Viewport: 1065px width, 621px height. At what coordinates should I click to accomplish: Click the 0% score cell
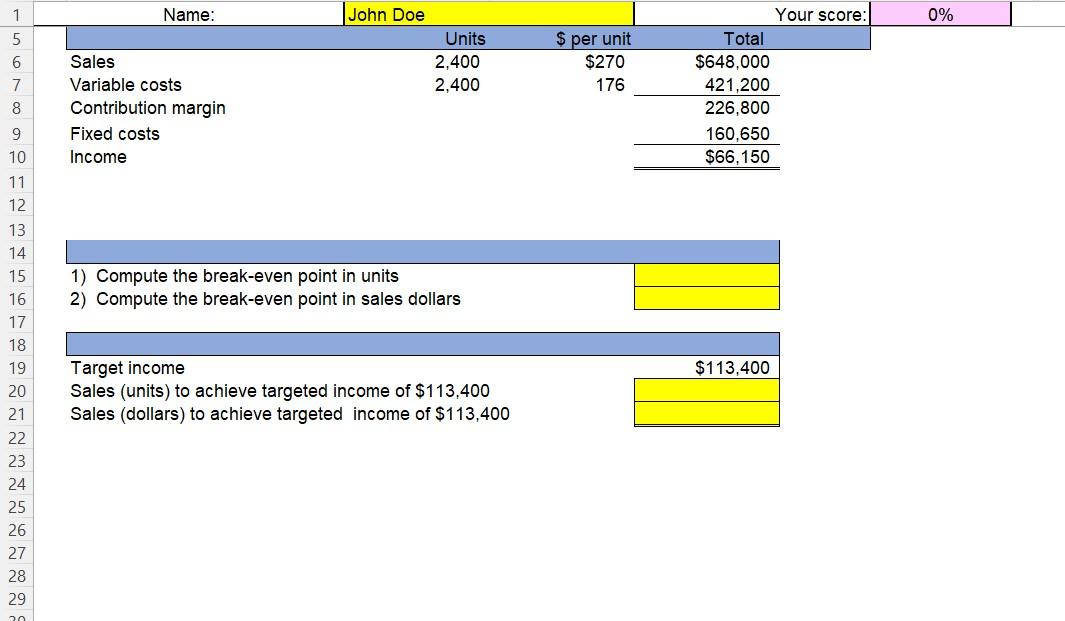point(940,14)
